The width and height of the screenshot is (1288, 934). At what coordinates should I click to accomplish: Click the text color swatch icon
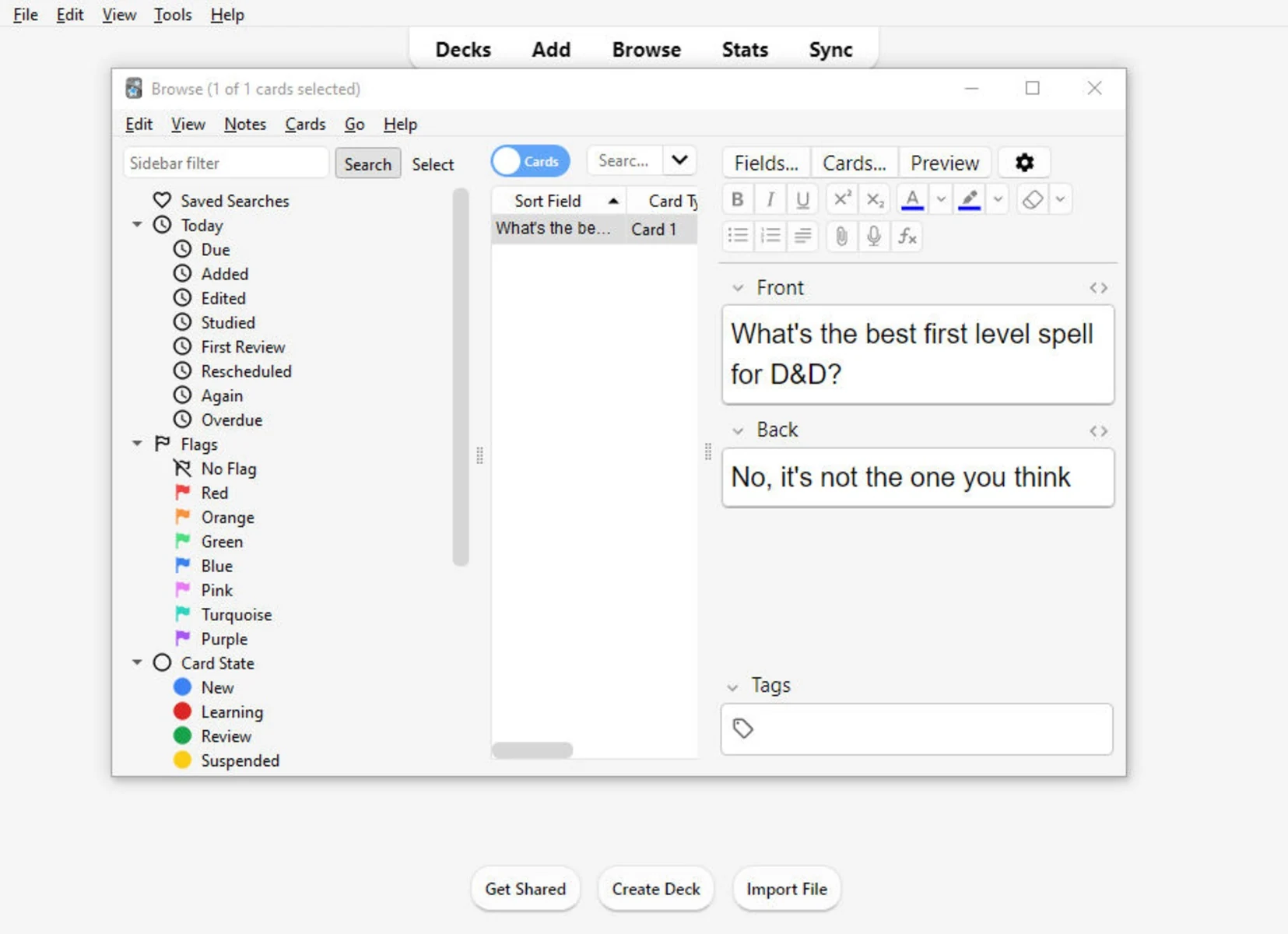913,200
